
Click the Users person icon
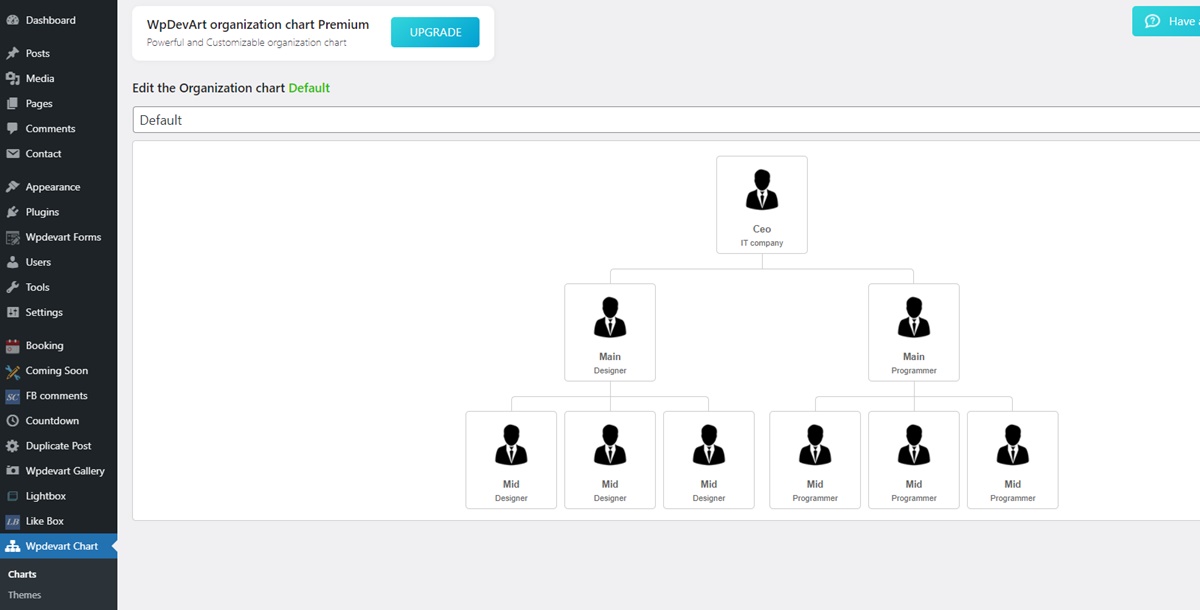(13, 262)
